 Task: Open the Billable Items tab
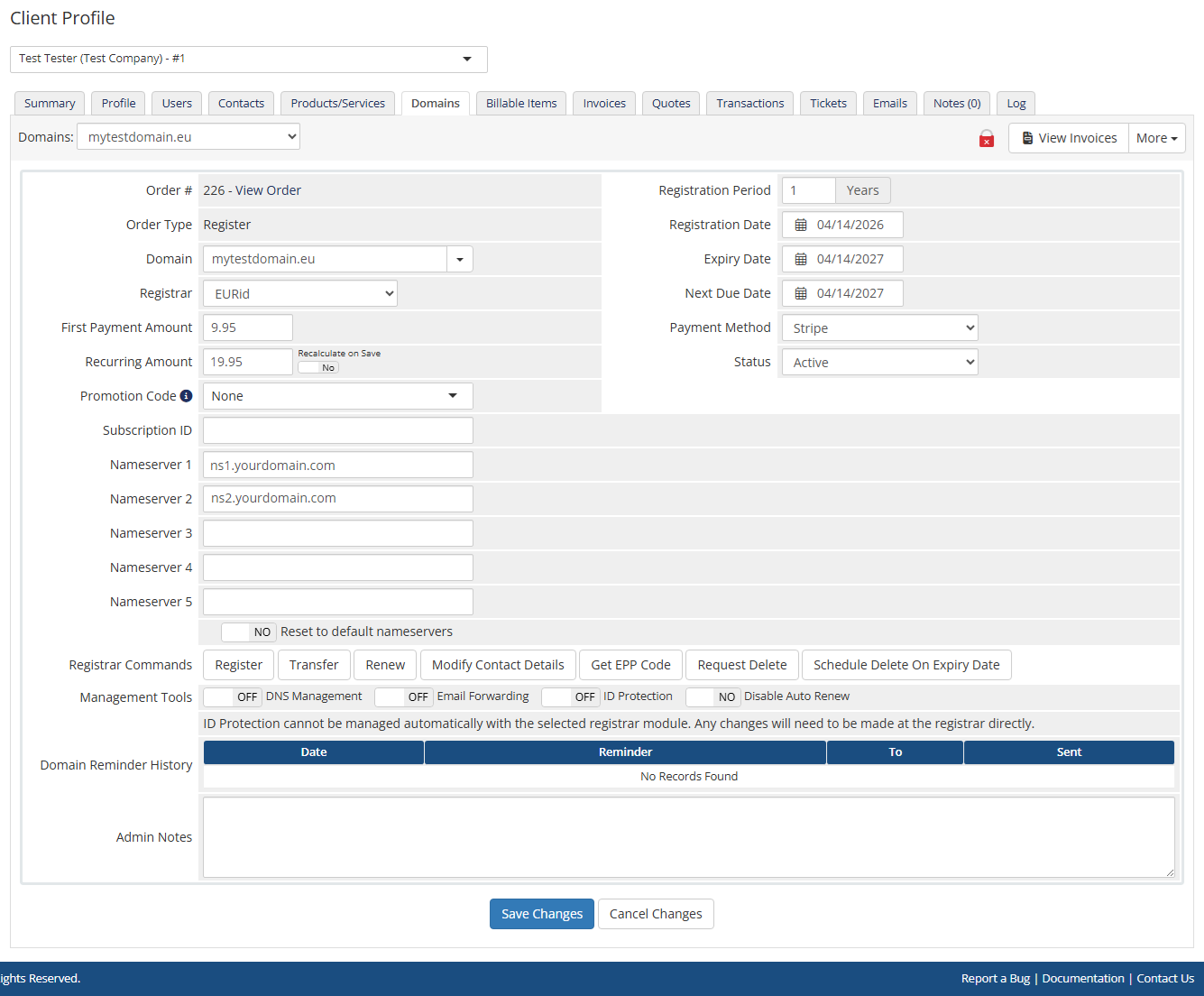pyautogui.click(x=521, y=104)
